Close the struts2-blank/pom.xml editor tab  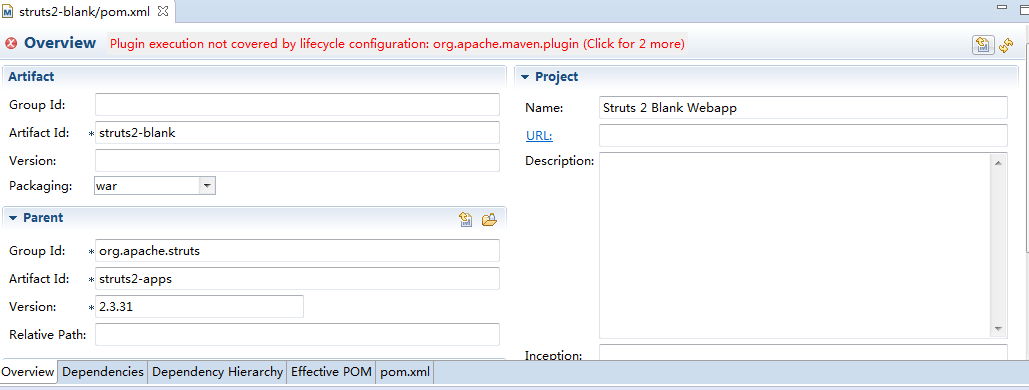click(x=164, y=11)
